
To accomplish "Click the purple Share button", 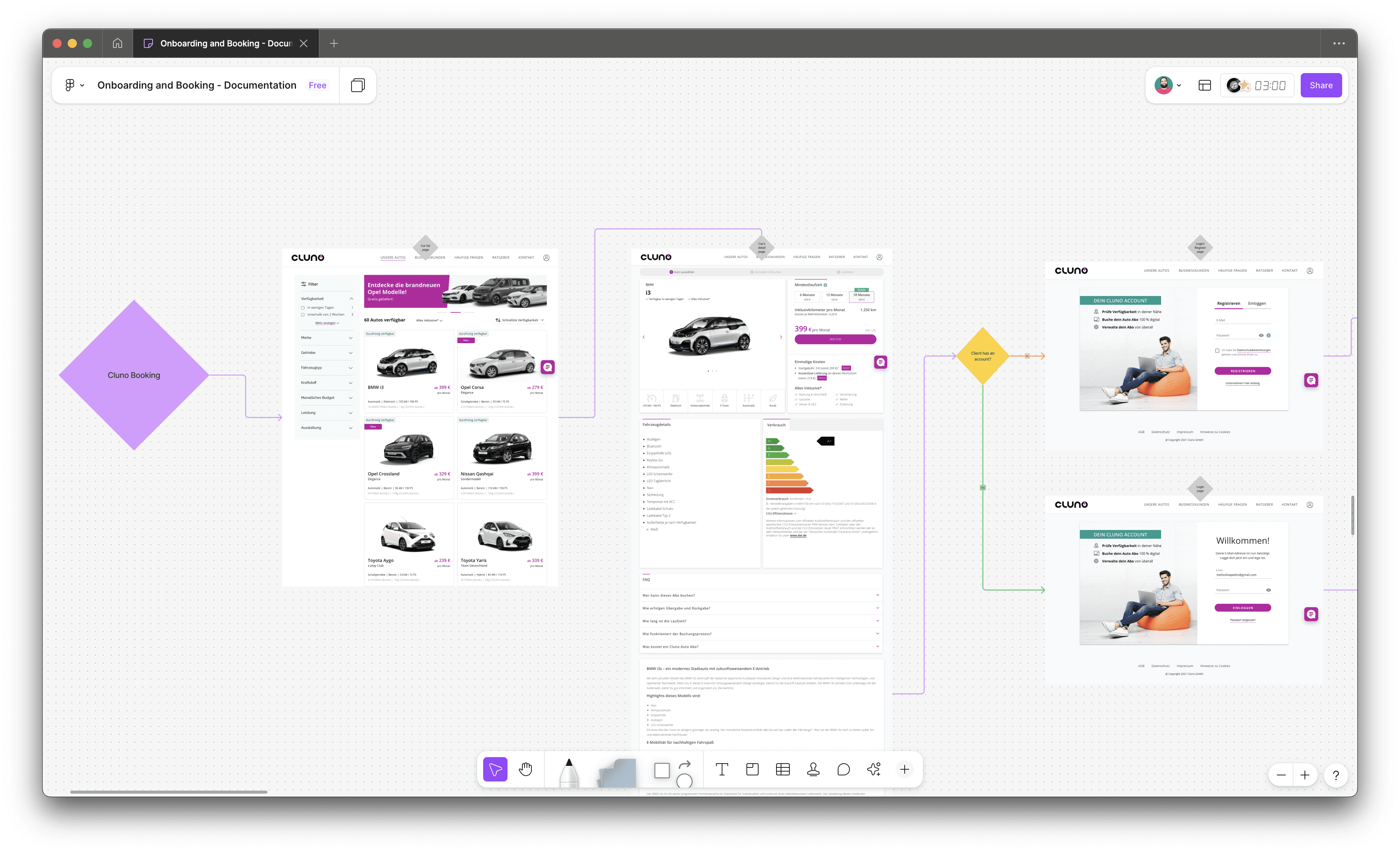I will pos(1320,85).
